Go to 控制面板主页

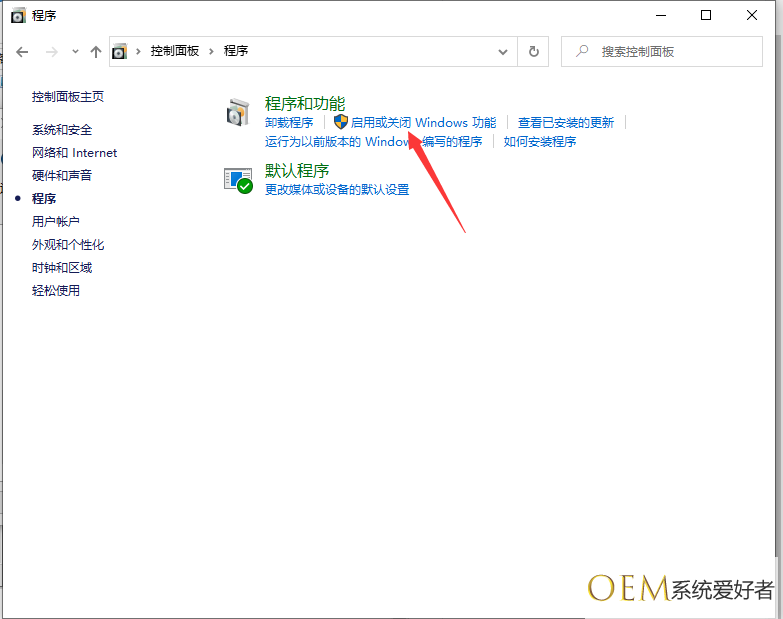tap(68, 97)
